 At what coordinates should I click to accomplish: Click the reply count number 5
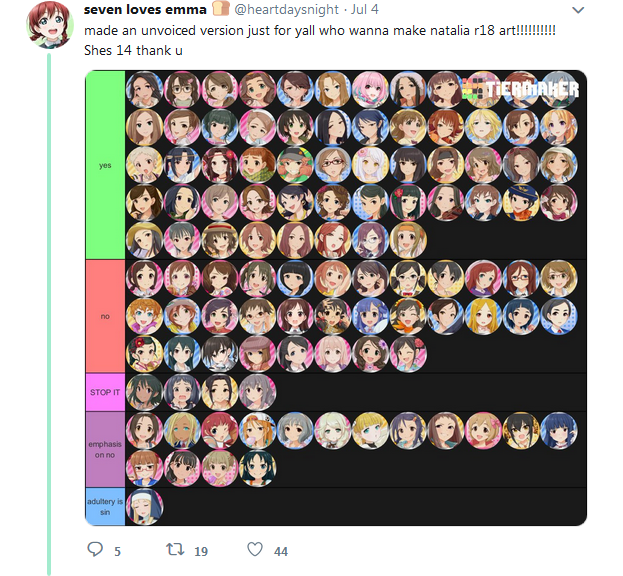point(117,552)
